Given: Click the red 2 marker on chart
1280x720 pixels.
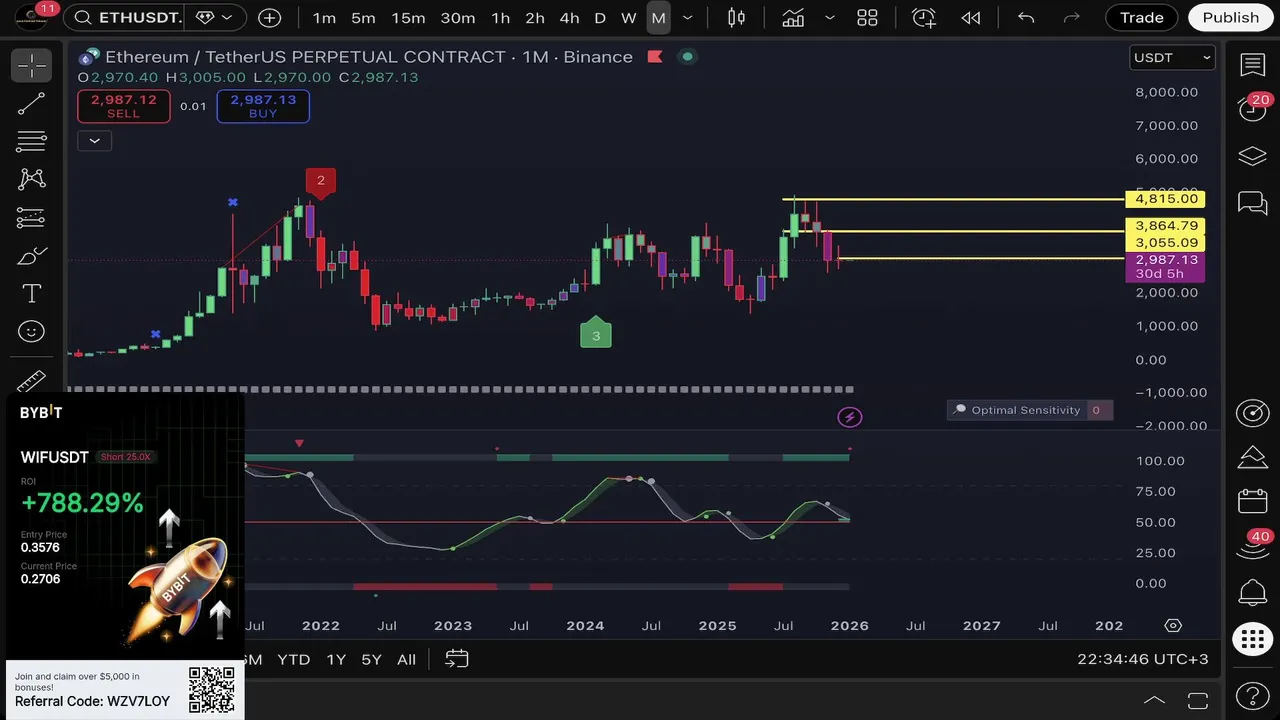Looking at the screenshot, I should 321,182.
